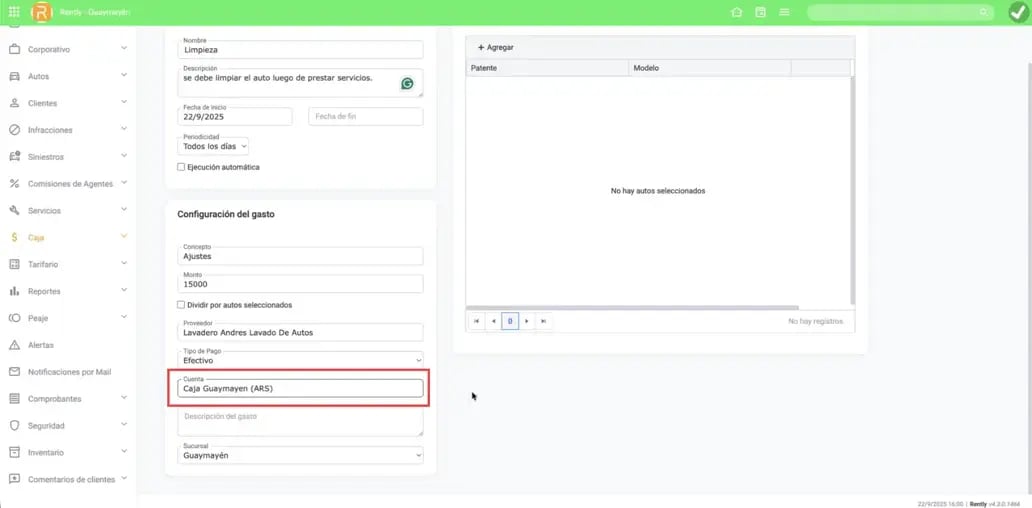Viewport: 1032px width, 508px height.
Task: Select Notificaciones por Mail in sidebar
Action: 68,372
